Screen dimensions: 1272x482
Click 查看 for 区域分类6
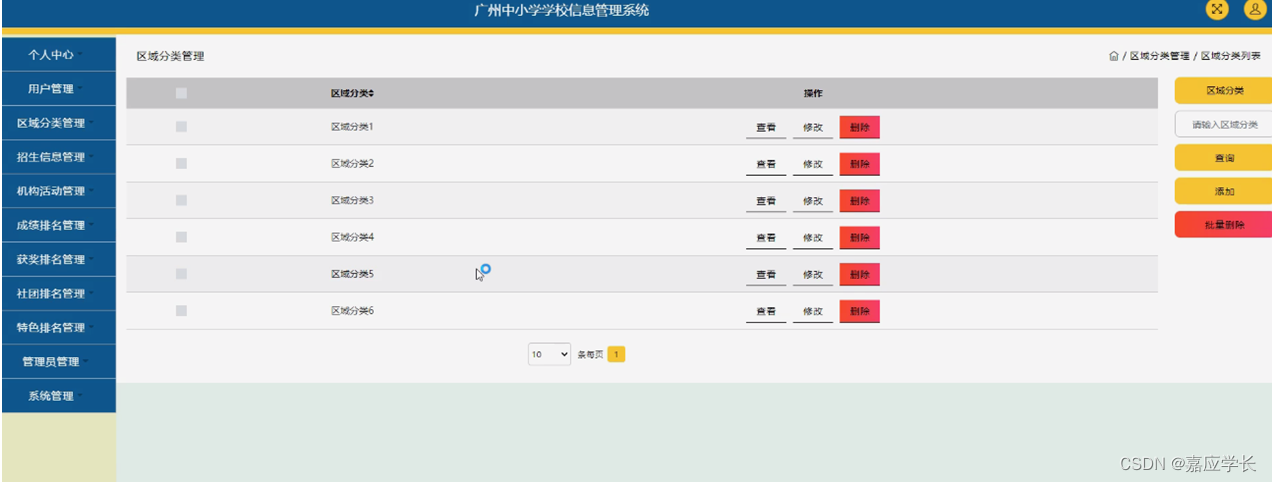(766, 312)
